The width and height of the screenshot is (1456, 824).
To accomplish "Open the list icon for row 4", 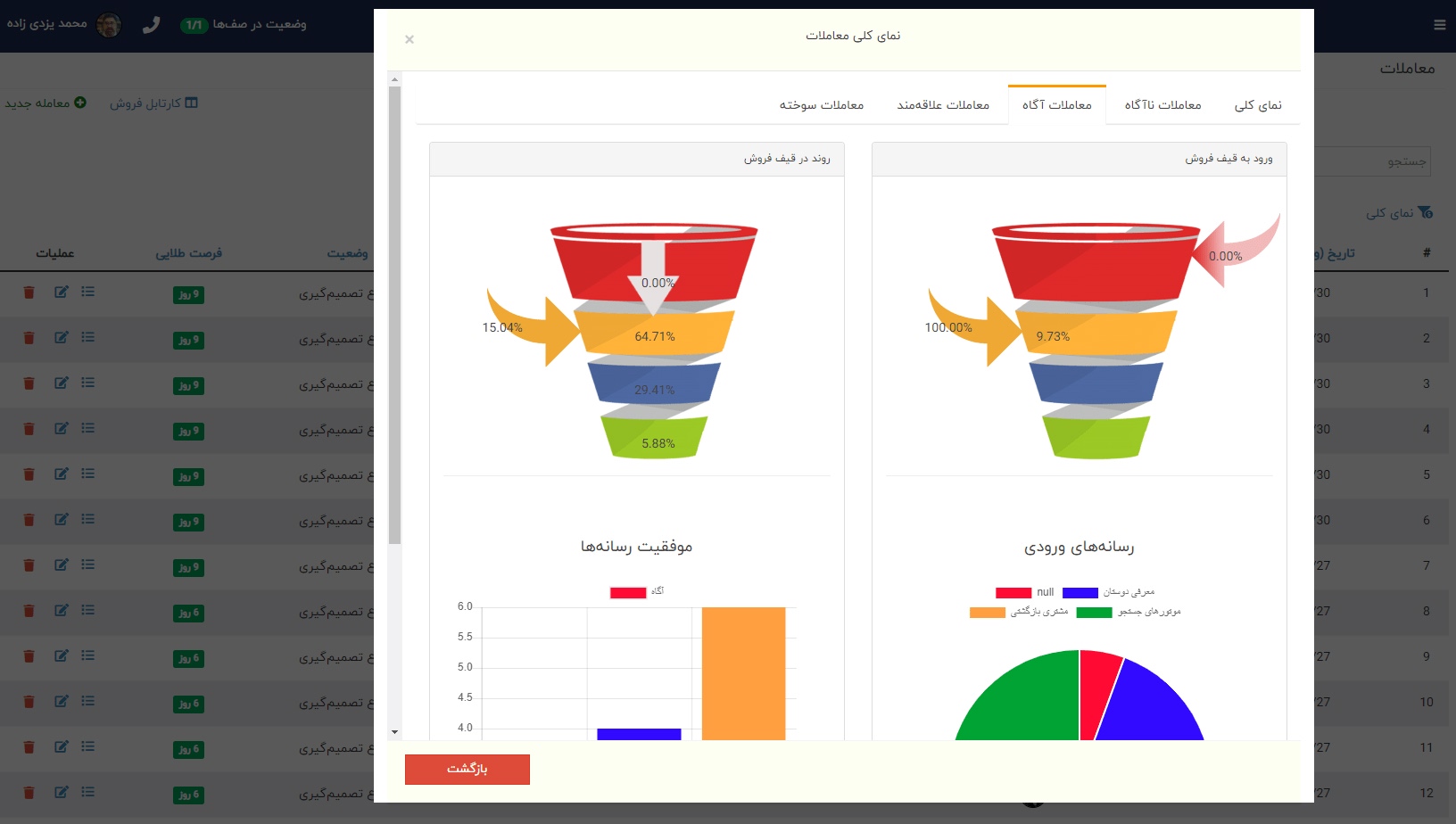I will click(87, 429).
